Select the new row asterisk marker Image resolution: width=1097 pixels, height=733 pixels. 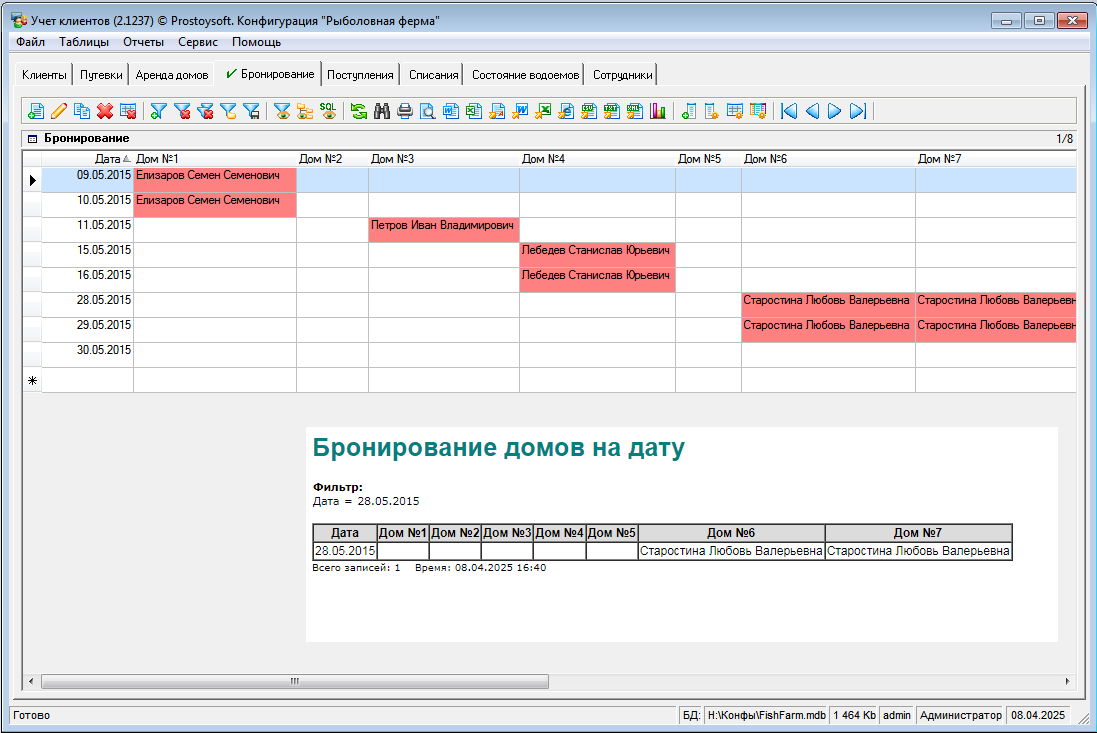pos(32,381)
